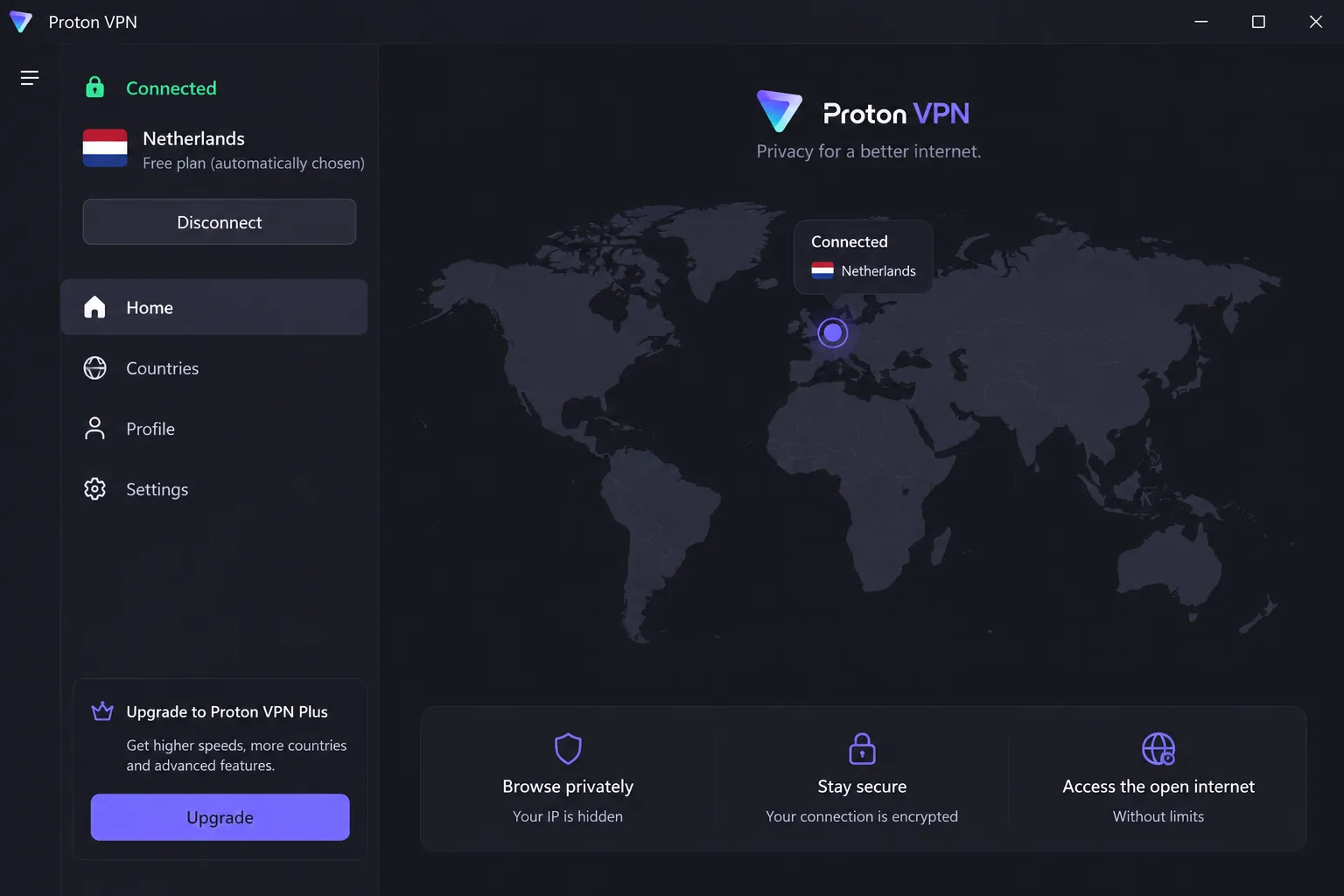This screenshot has width=1344, height=896.
Task: Click the purple Upgrade button
Action: (220, 817)
